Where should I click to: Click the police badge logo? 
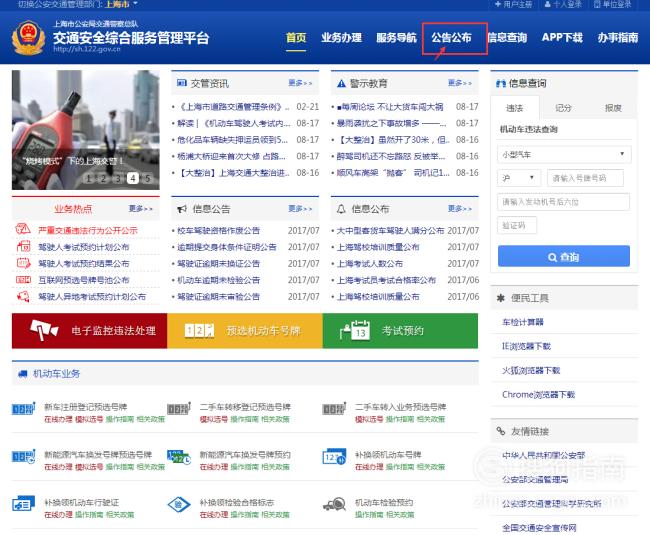coord(28,37)
